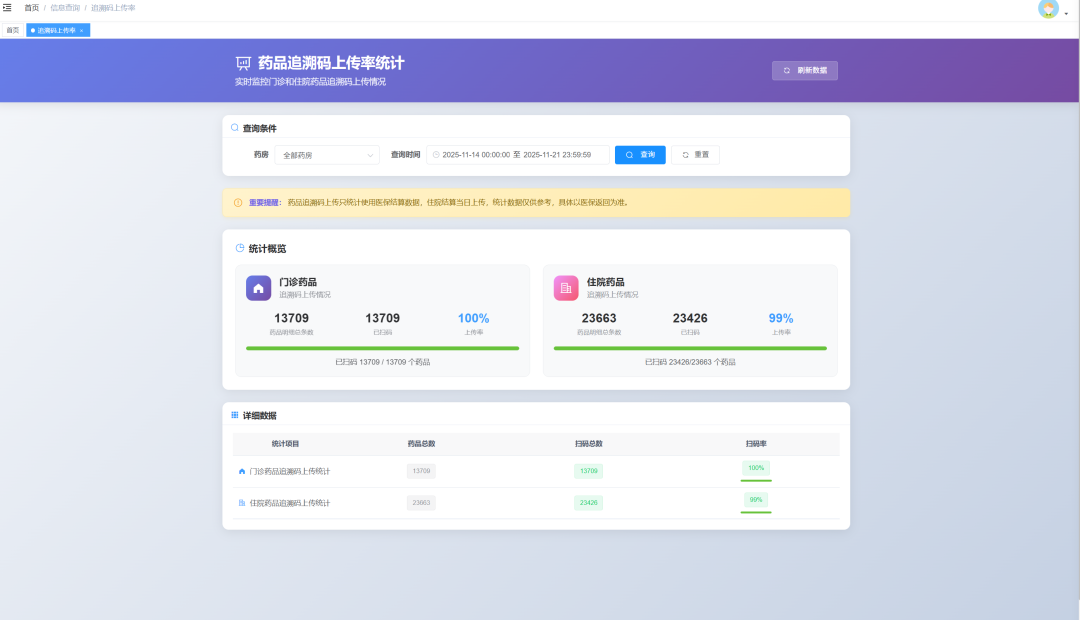The height and width of the screenshot is (620, 1080).
Task: Set start time 2025-11-14 00:00:00 field
Action: [476, 155]
